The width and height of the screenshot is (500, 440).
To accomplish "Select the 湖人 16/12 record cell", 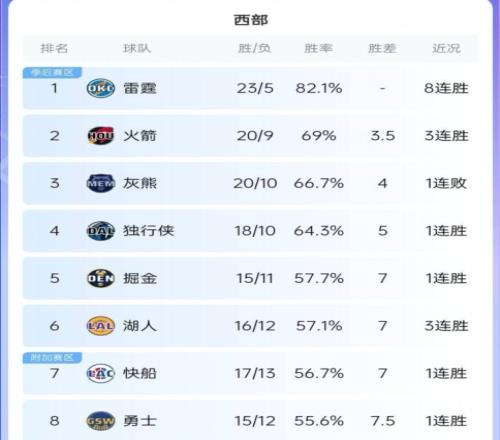I will coord(255,326).
